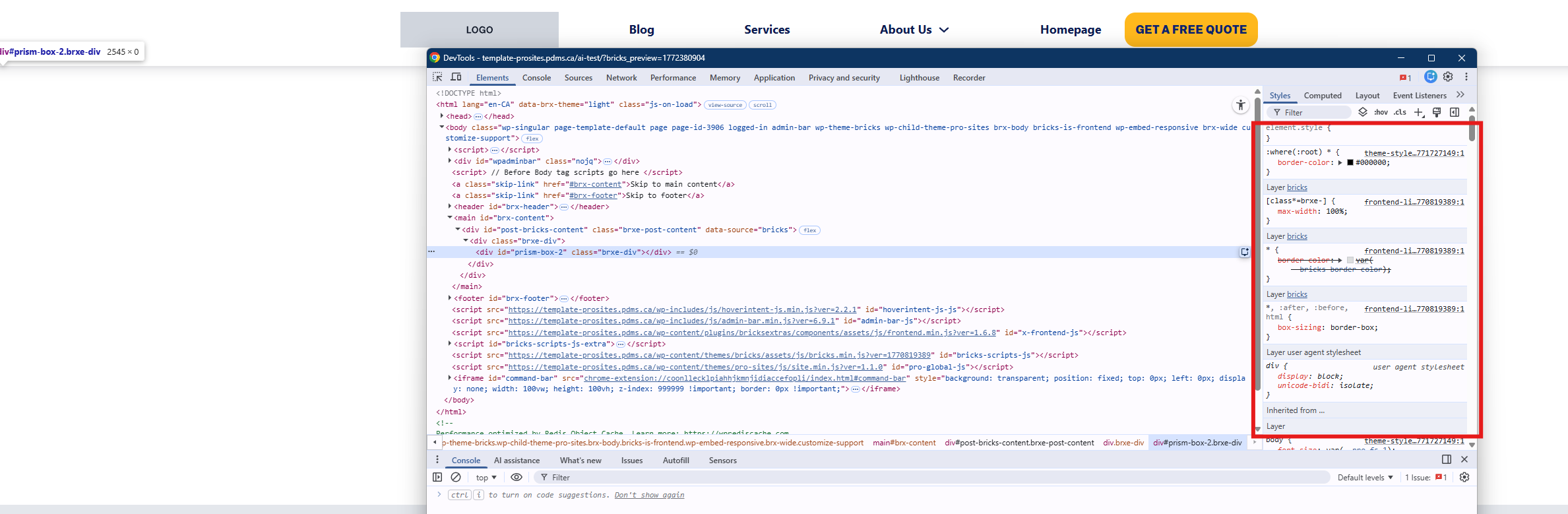
Task: Toggle the computed styles sidebar icon
Action: click(1455, 113)
